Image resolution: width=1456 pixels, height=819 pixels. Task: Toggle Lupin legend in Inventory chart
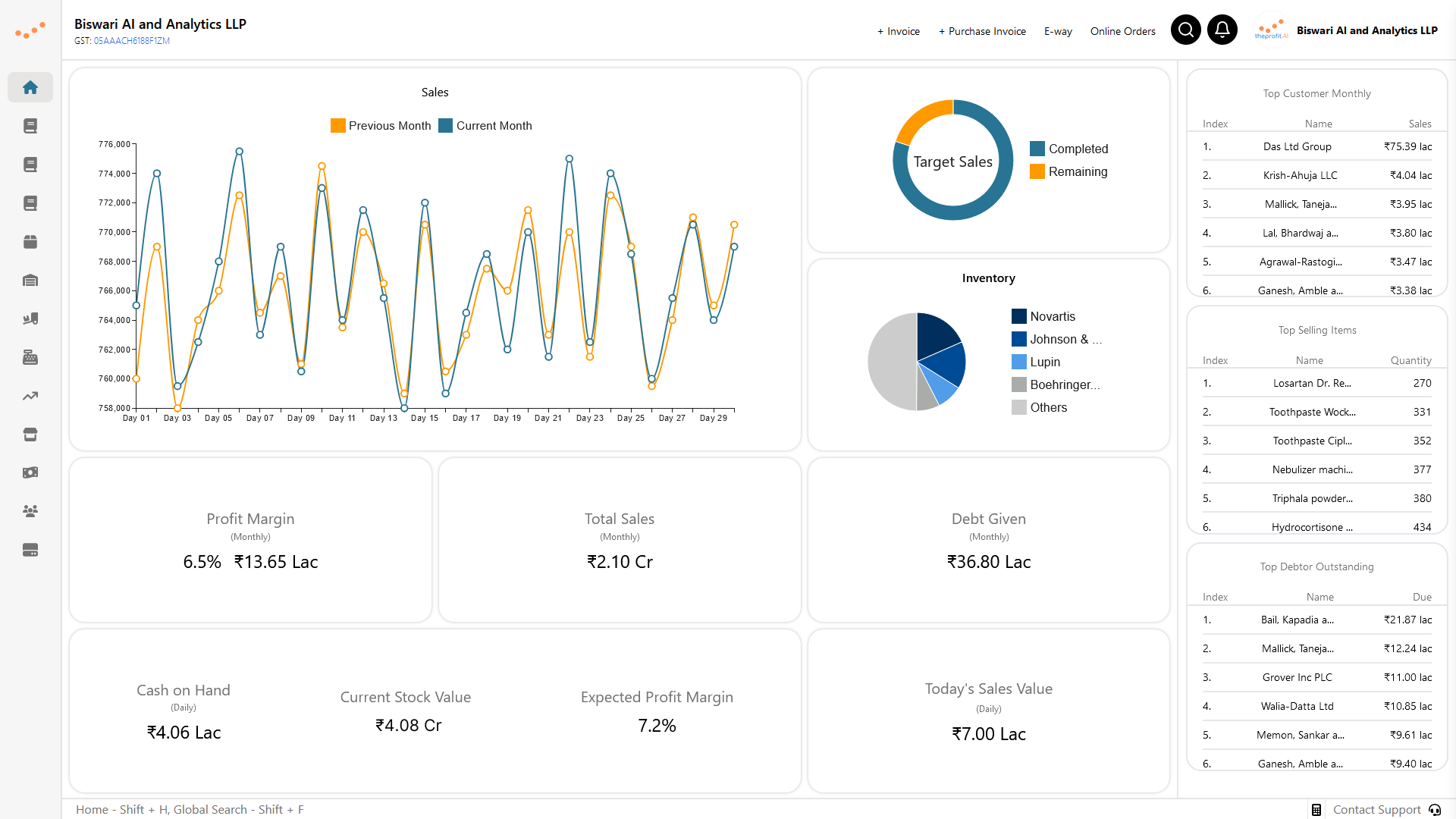(1036, 362)
